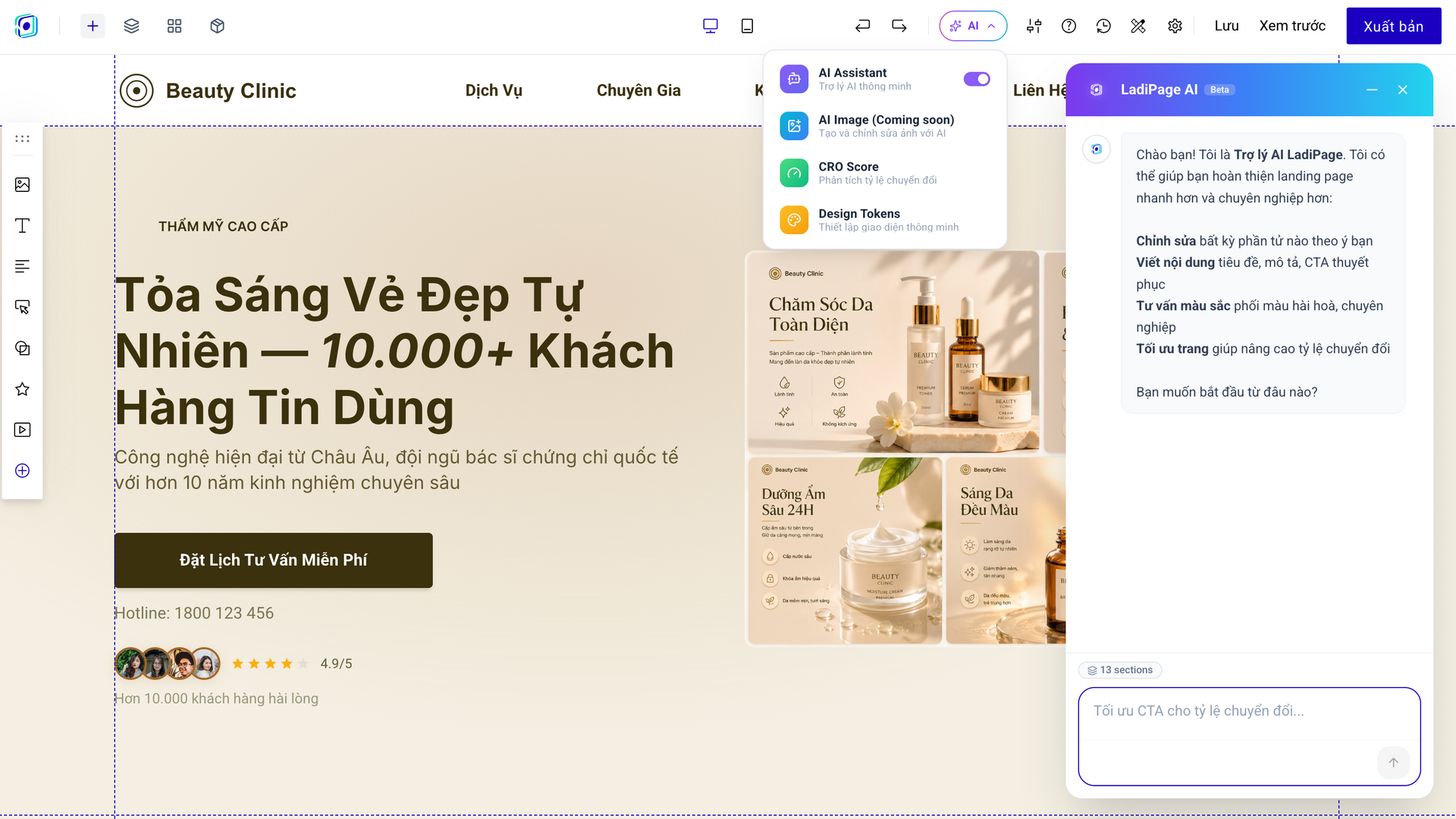Image resolution: width=1456 pixels, height=819 pixels.
Task: Select the image element tool
Action: 23,184
